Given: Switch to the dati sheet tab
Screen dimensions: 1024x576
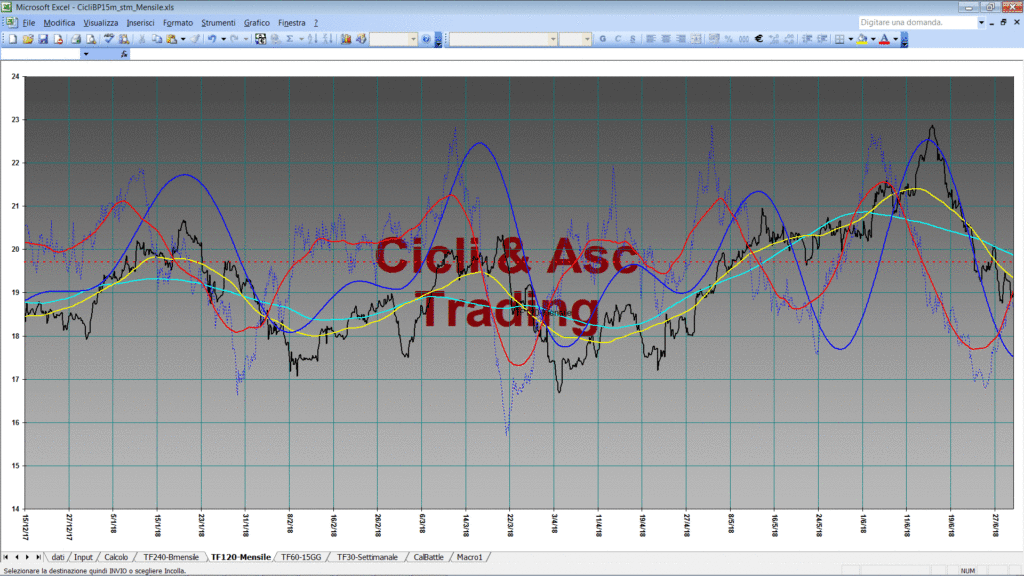Looking at the screenshot, I should (57, 557).
